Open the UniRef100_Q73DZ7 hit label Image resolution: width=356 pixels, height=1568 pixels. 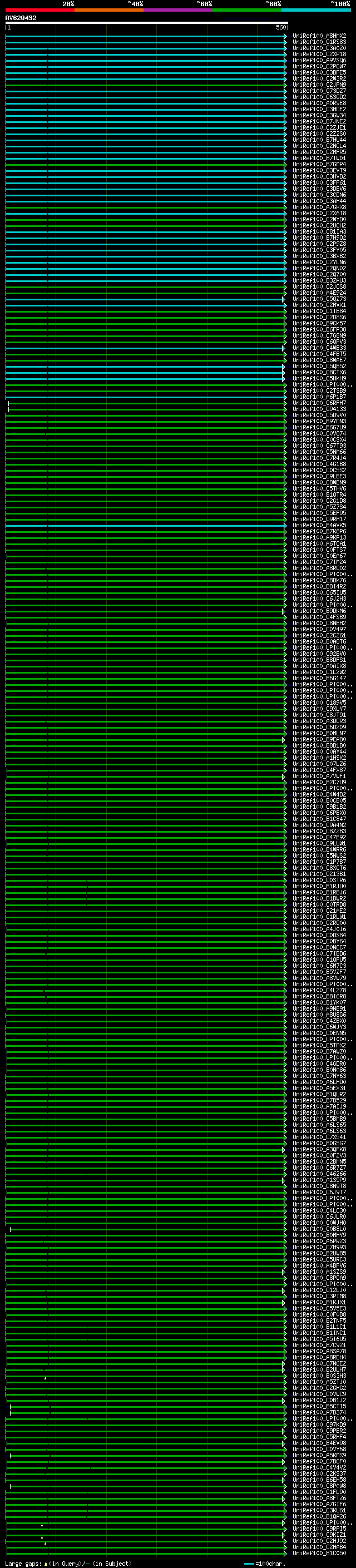319,91
